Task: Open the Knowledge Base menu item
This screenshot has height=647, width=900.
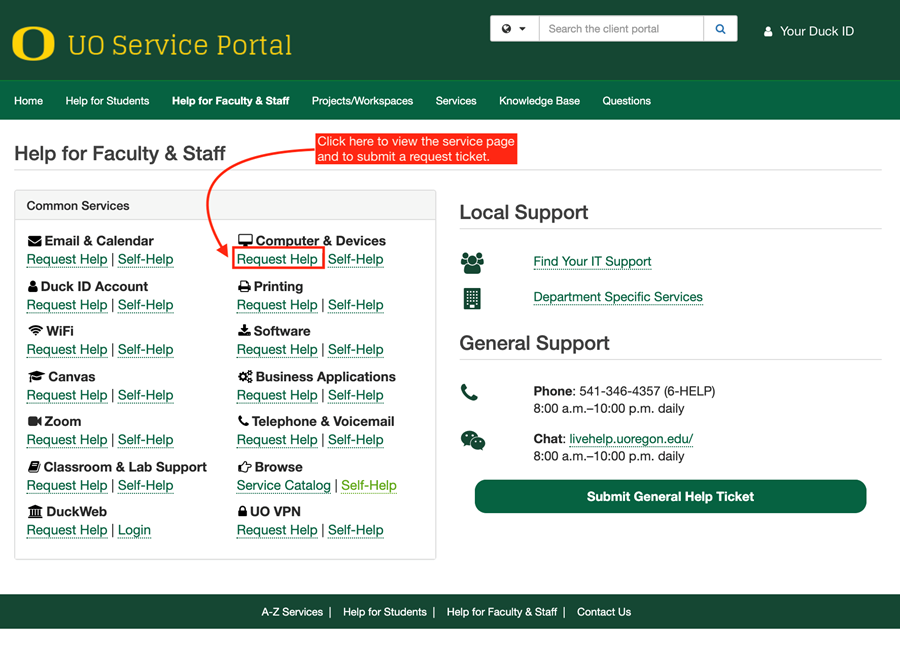Action: tap(540, 100)
